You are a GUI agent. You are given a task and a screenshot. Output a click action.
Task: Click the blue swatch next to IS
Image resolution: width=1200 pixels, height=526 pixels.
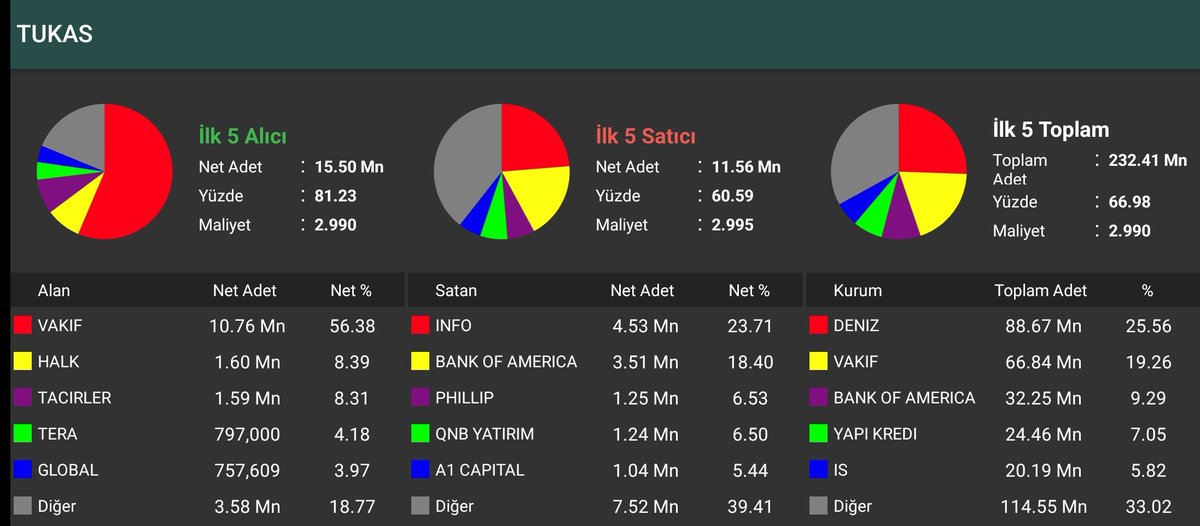point(818,470)
